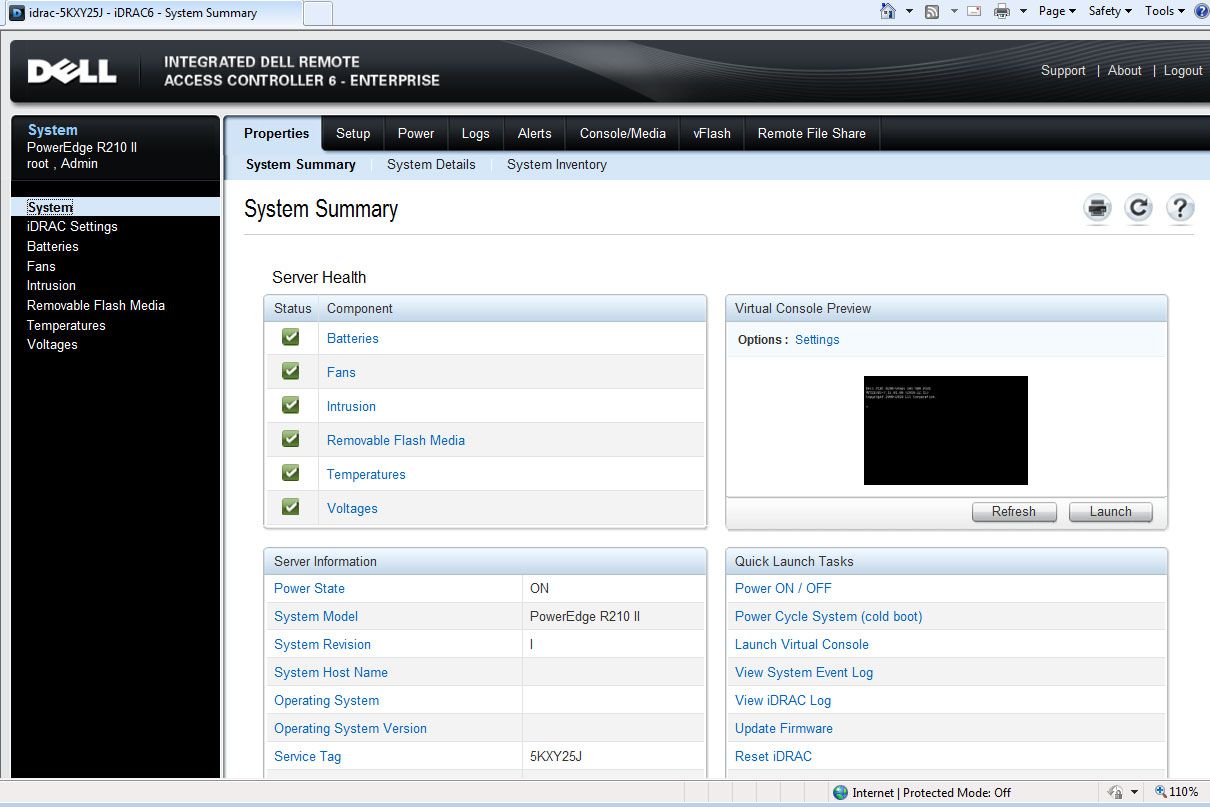The height and width of the screenshot is (807, 1210).
Task: Open the Home button dropdown arrow
Action: 909,11
